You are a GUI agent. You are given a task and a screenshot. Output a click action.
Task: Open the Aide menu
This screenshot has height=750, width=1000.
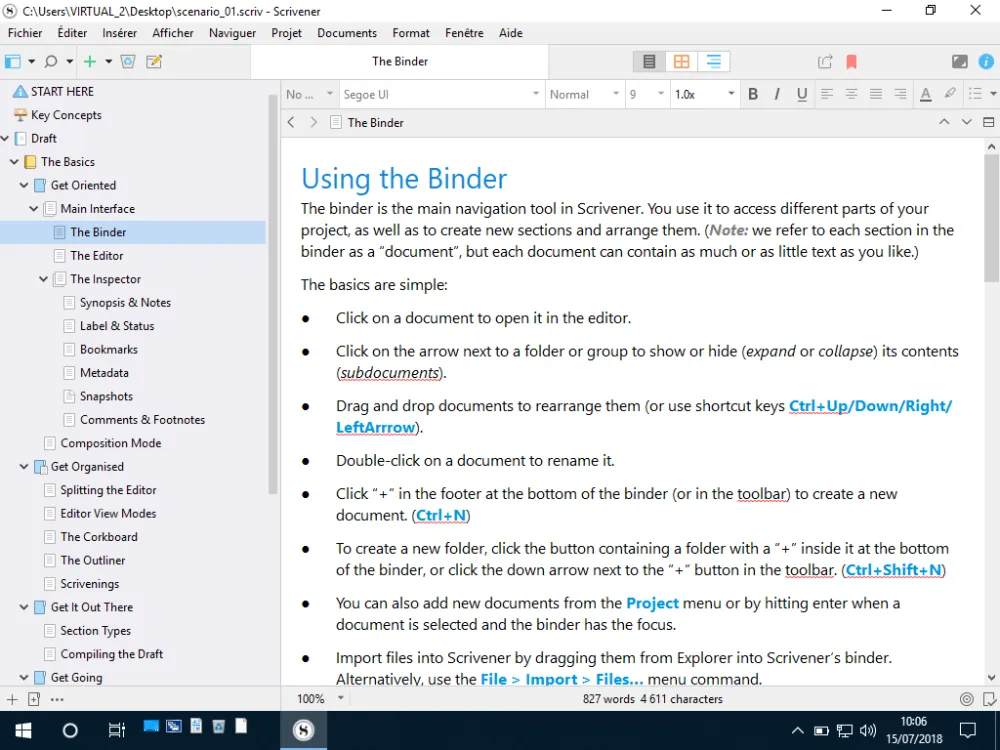pos(511,33)
